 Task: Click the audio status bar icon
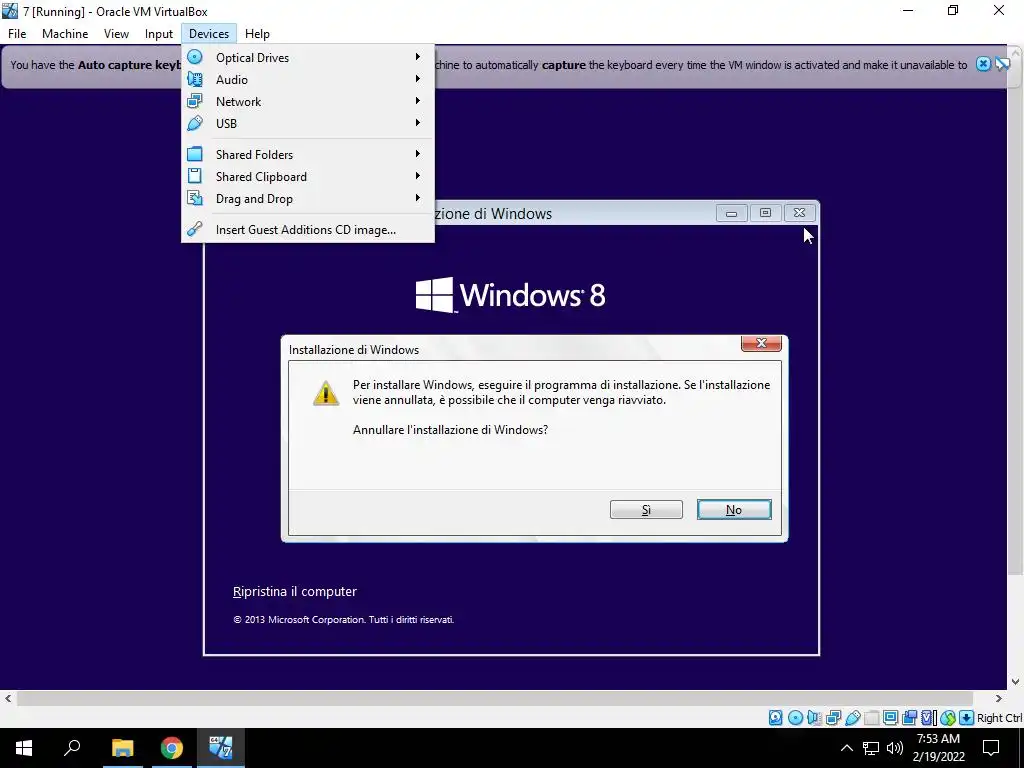pos(814,718)
